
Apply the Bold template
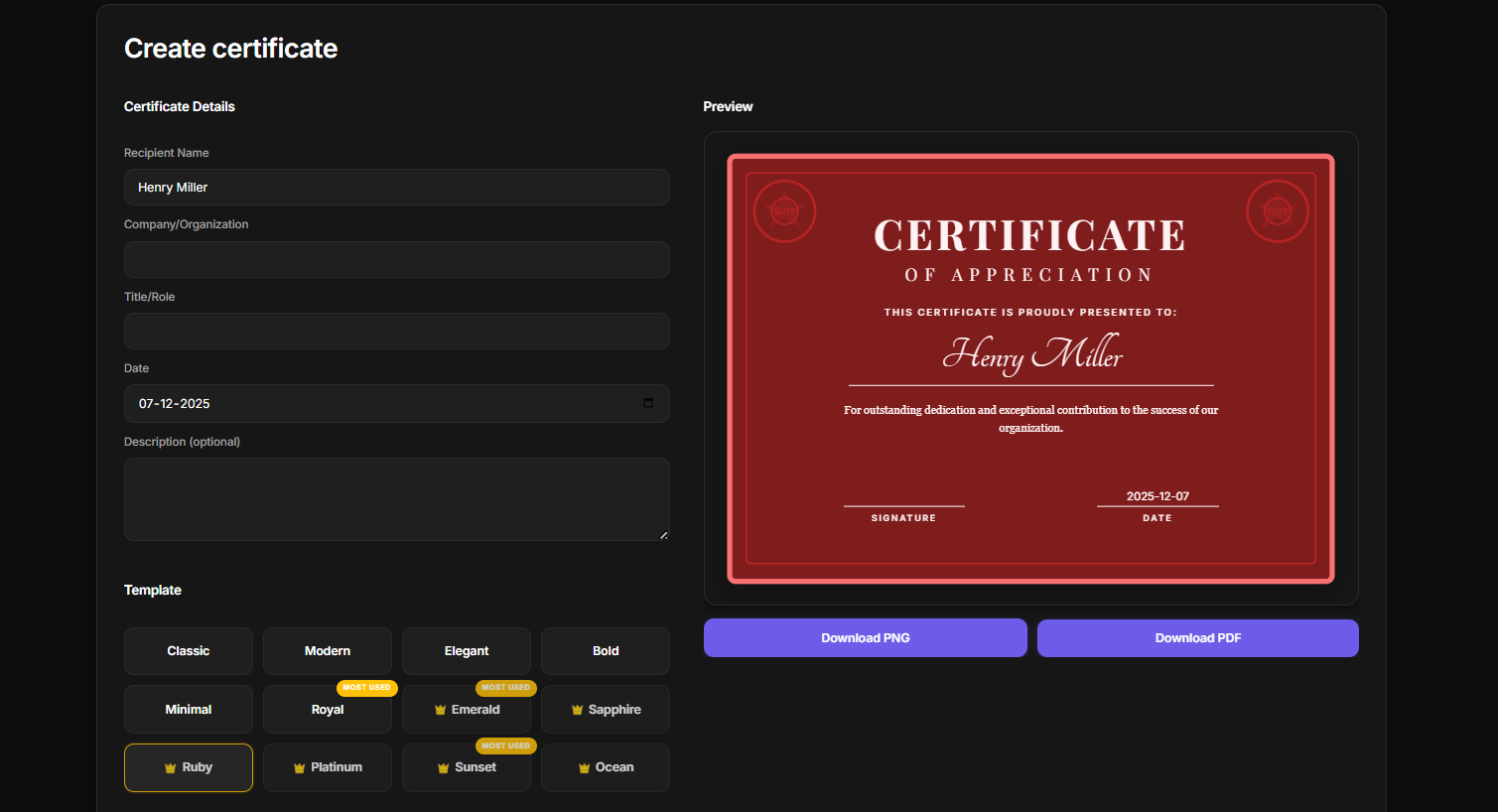click(605, 650)
